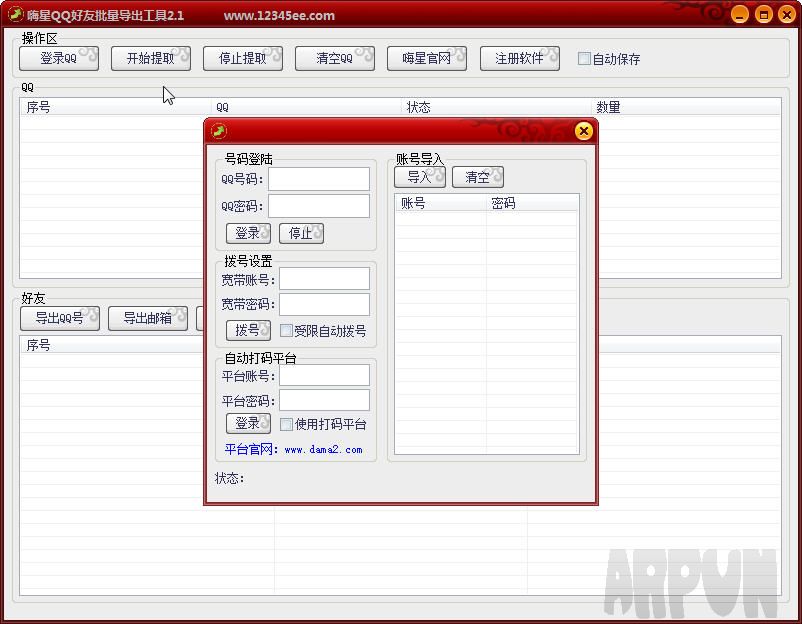Screen dimensions: 802x624
Task: Click 停止 in the login dialog
Action: pos(301,233)
